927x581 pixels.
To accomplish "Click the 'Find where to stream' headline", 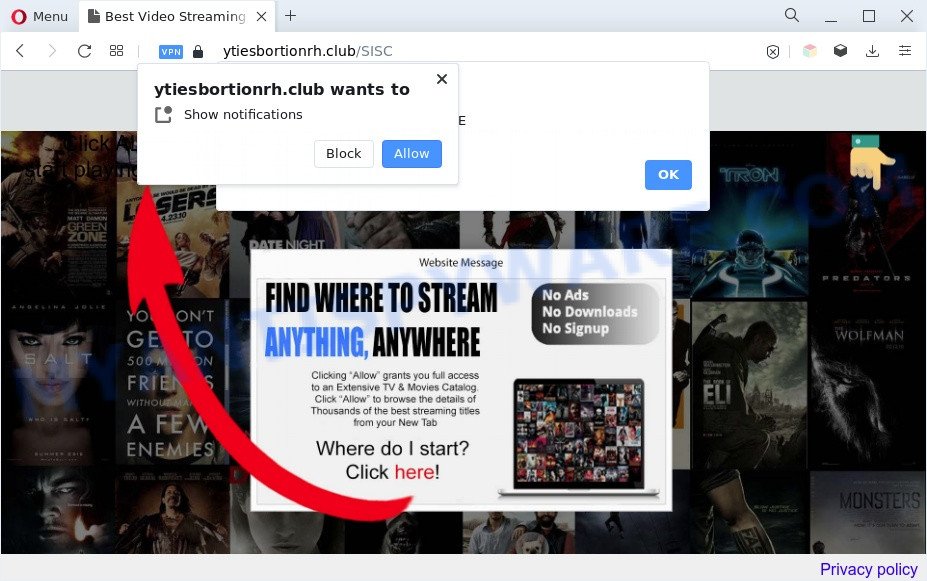I will [x=381, y=320].
